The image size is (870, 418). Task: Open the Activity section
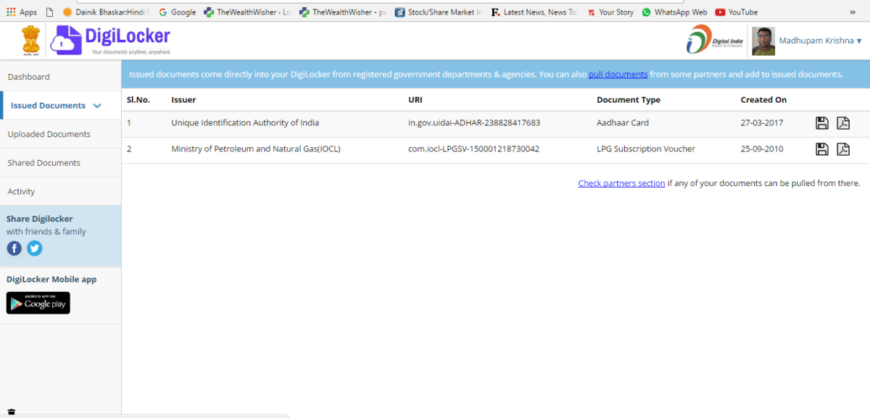(x=60, y=192)
